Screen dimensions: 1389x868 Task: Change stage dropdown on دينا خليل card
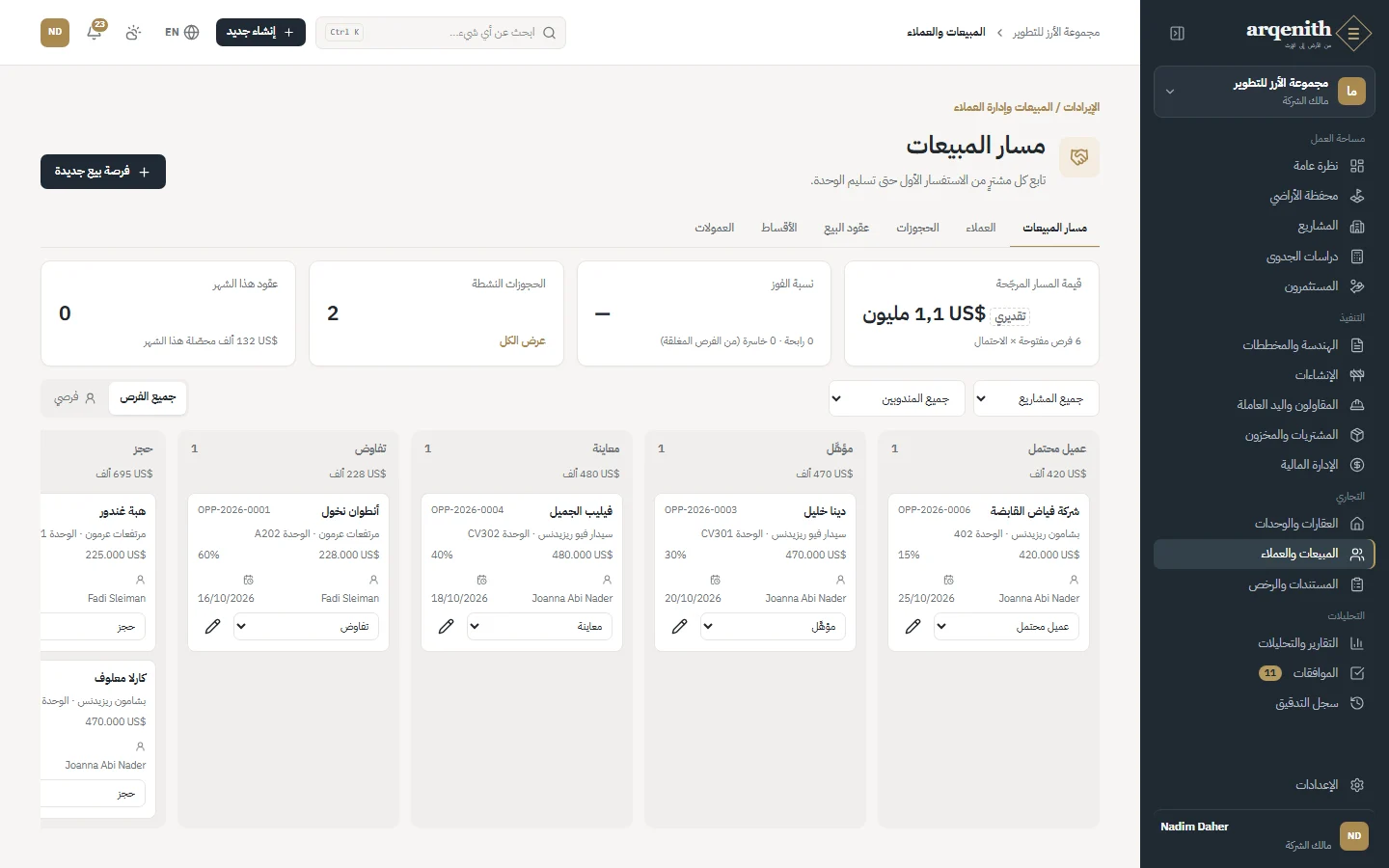click(x=773, y=626)
